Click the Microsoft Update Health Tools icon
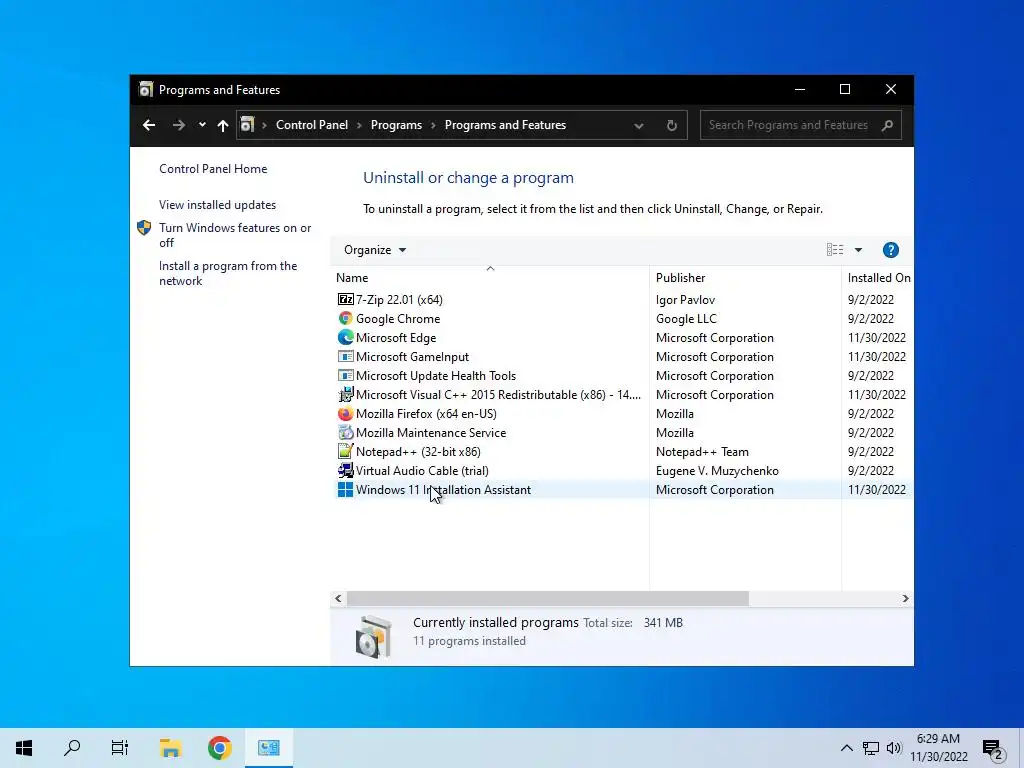This screenshot has height=768, width=1024. pyautogui.click(x=345, y=376)
